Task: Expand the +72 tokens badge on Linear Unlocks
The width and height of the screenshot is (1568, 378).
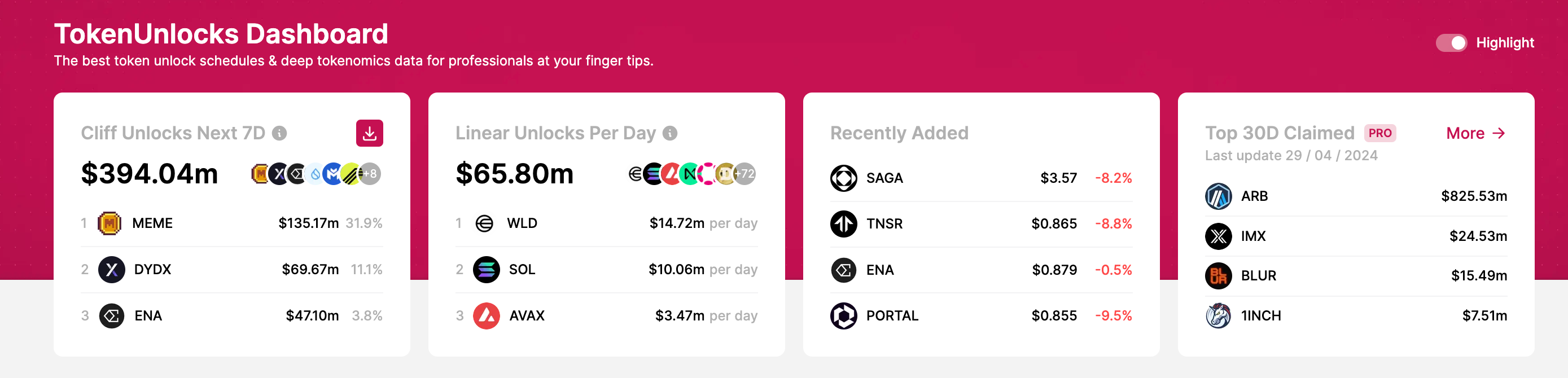Action: coord(745,173)
